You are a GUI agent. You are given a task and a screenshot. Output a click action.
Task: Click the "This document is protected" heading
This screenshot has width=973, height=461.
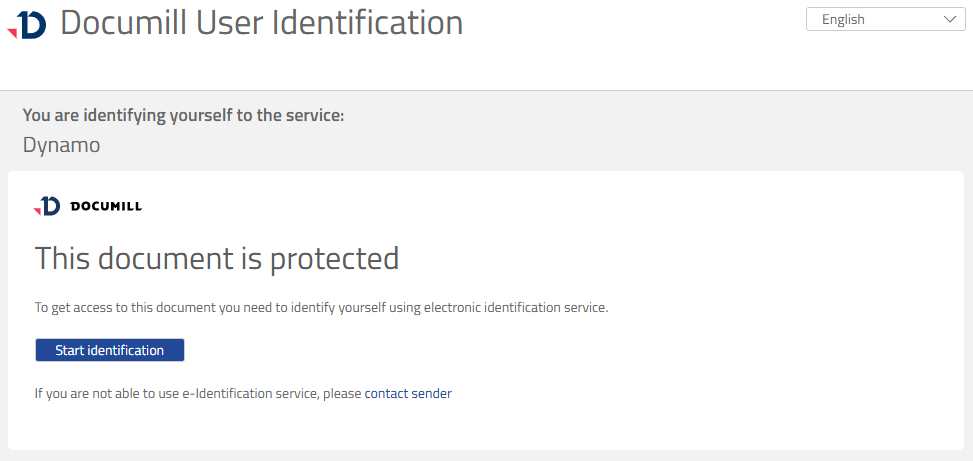click(x=217, y=258)
